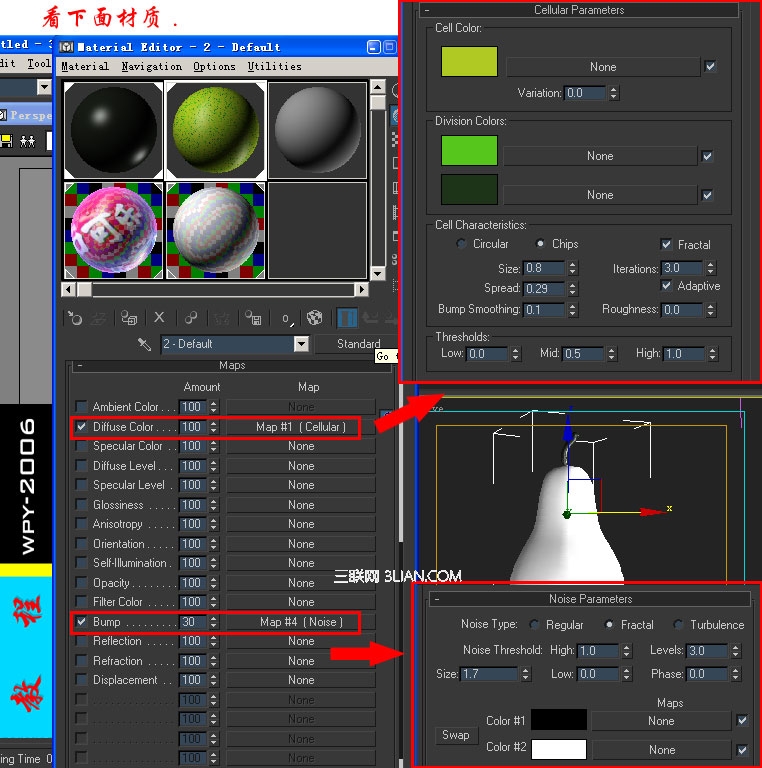Screen dimensions: 762x768
Task: Enable the Reflection map checkbox
Action: (81, 641)
